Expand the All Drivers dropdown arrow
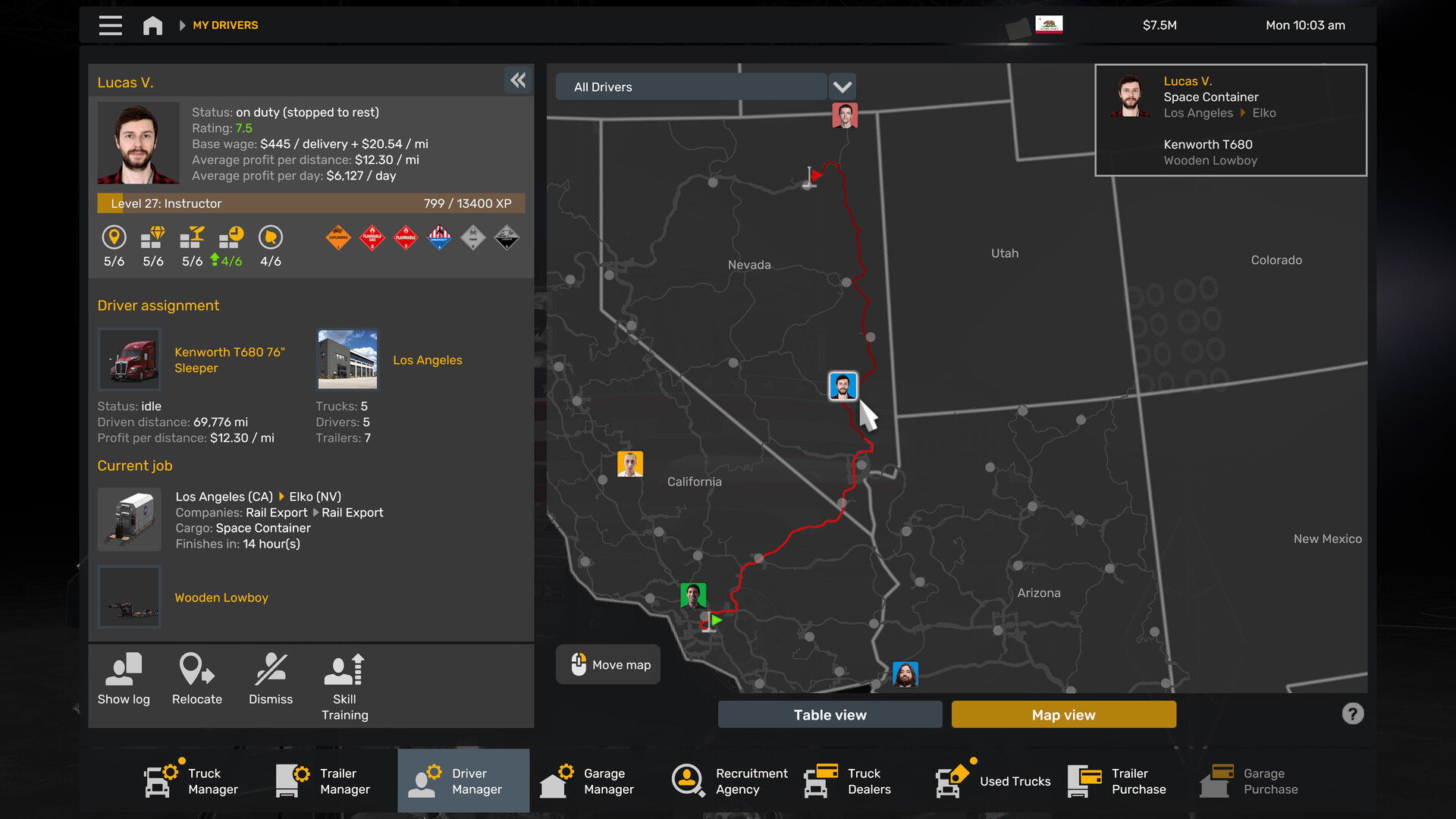Viewport: 1456px width, 819px height. point(843,86)
